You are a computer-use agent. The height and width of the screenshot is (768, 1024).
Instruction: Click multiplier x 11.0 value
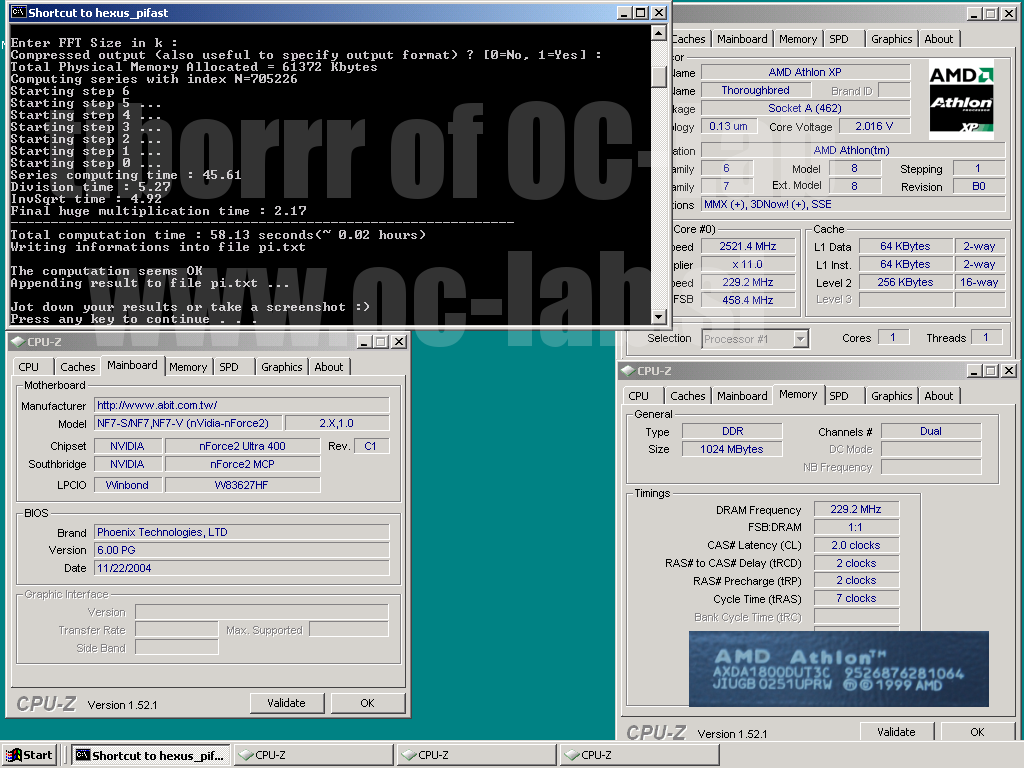pyautogui.click(x=748, y=264)
